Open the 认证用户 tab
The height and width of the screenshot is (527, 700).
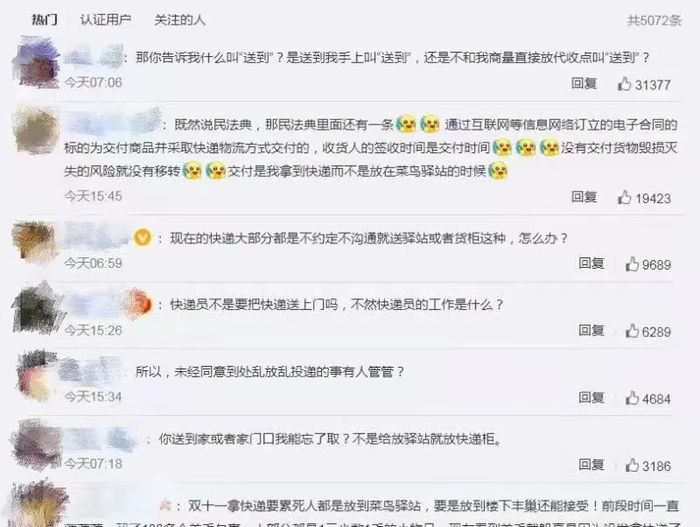(x=105, y=20)
